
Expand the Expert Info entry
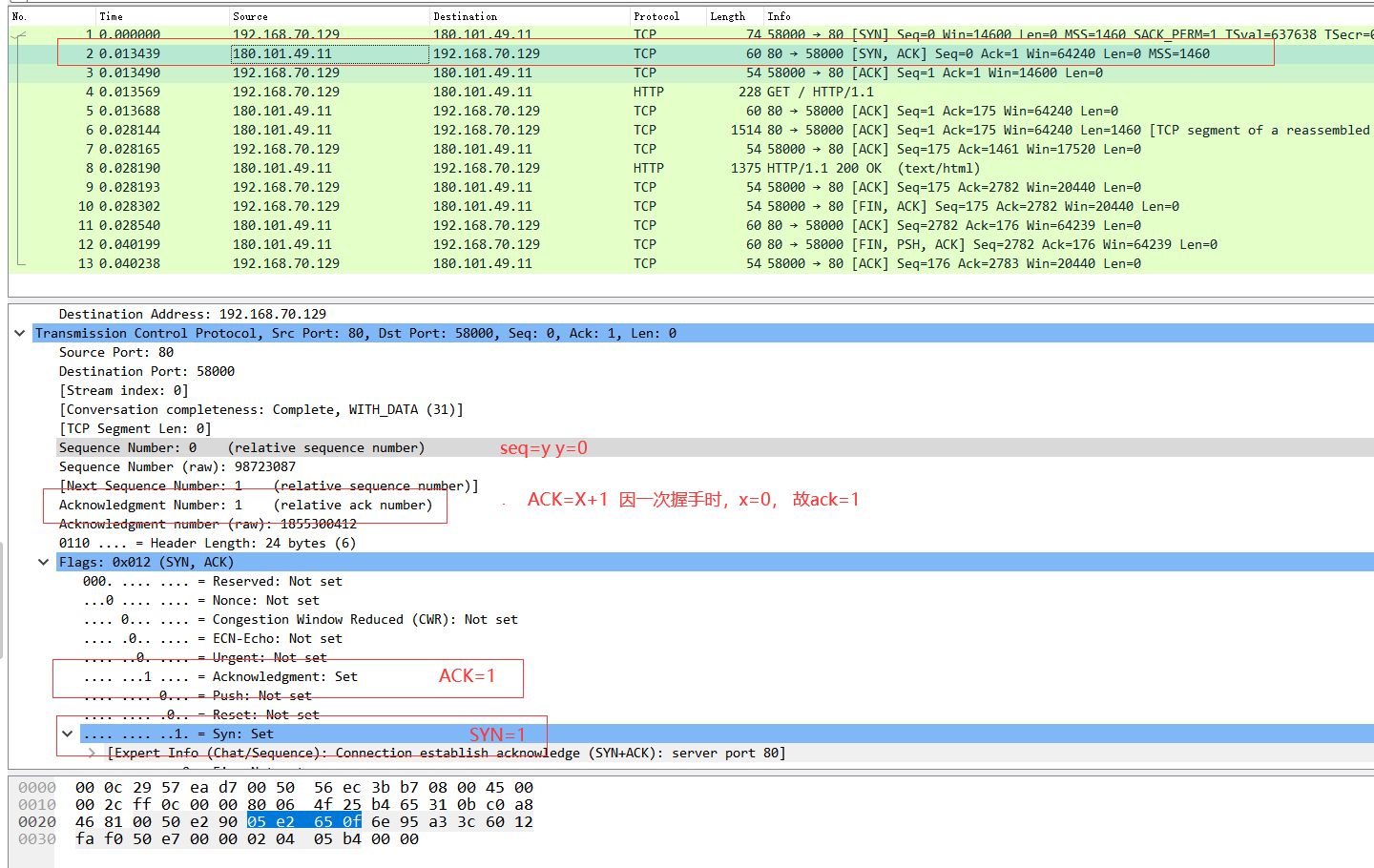92,753
